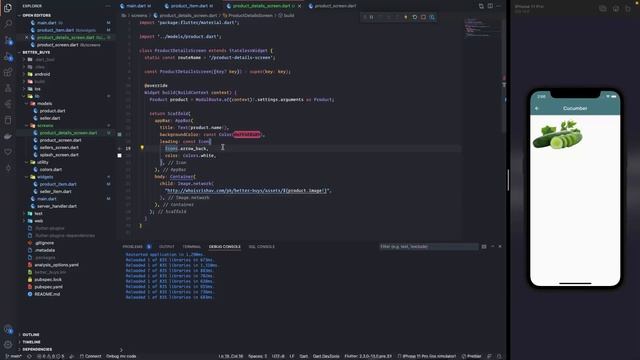Open seller_item.dart in widgets folder
The width and height of the screenshot is (640, 360).
pyautogui.click(x=56, y=192)
